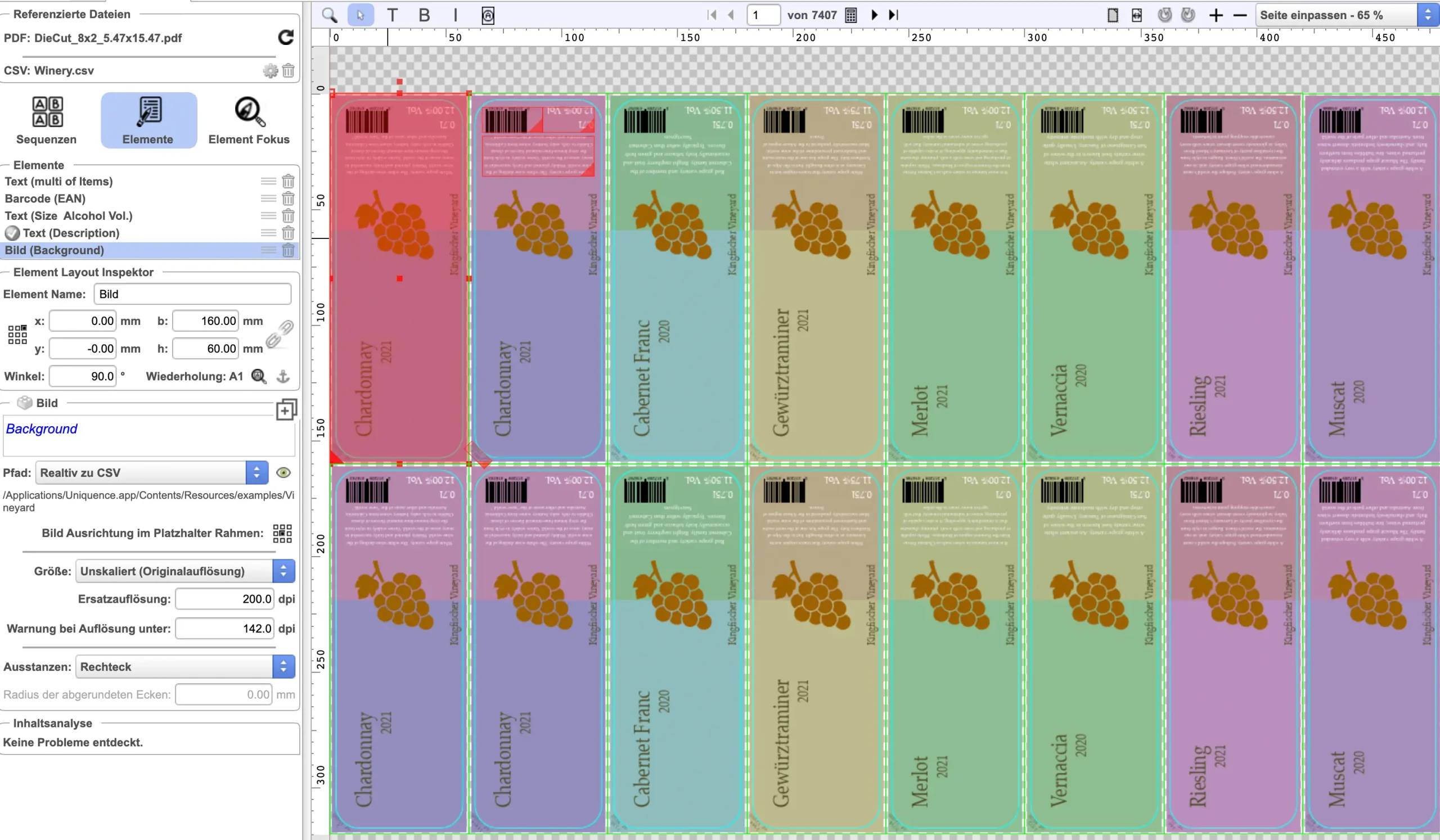1440x840 pixels.
Task: Rotate view counterclockwise
Action: [1164, 15]
